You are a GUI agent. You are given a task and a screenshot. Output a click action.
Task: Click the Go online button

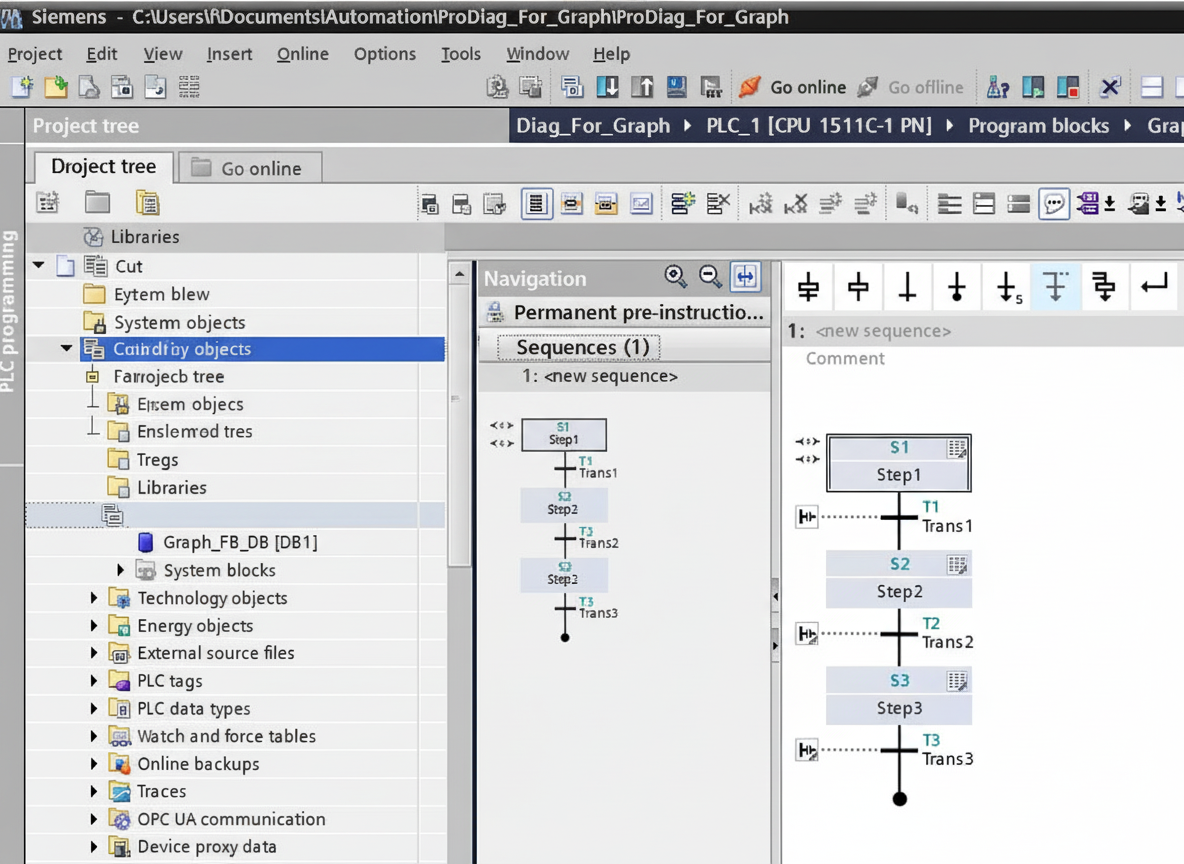795,87
